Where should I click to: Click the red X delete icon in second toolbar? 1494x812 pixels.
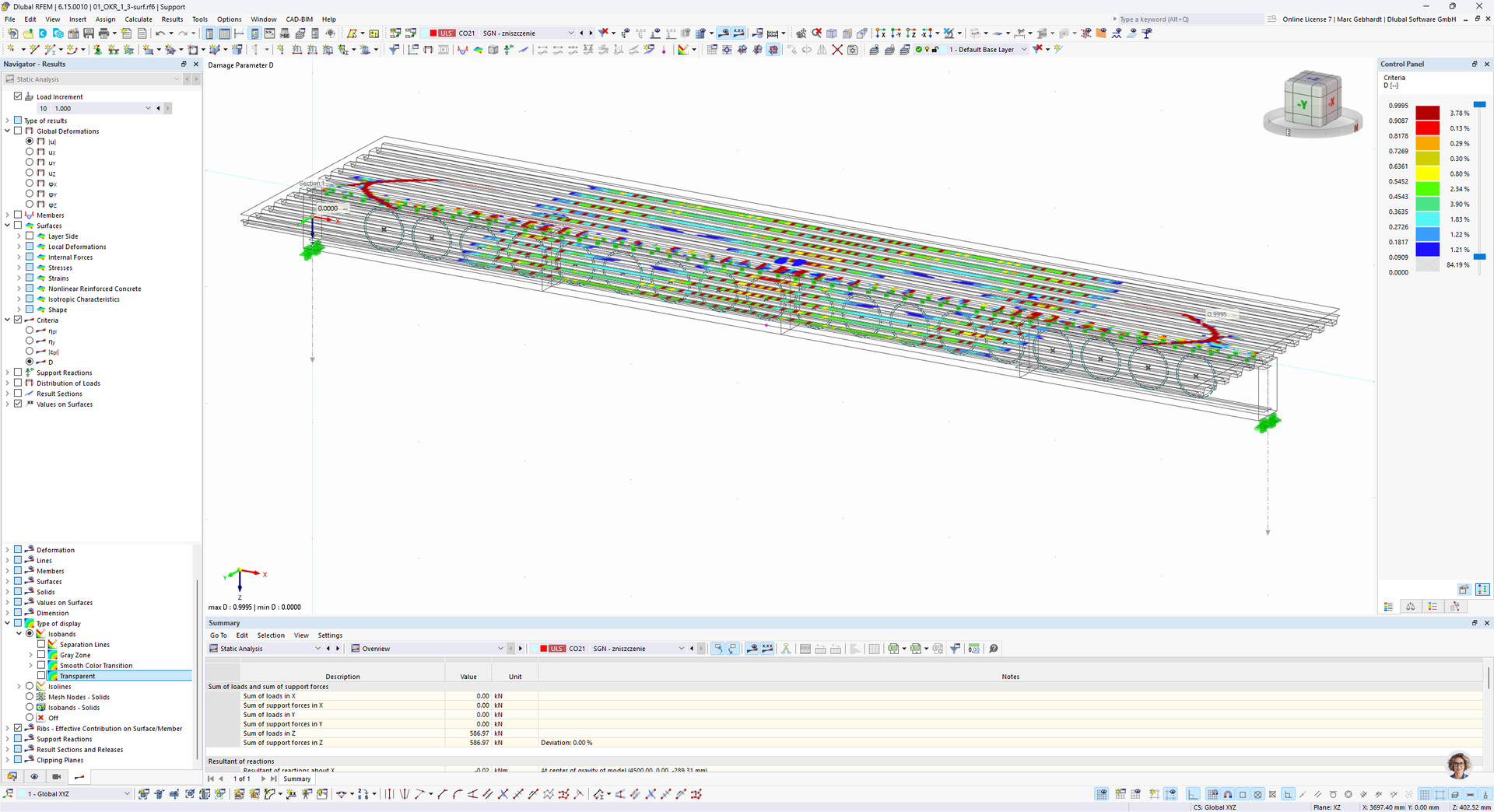point(837,50)
